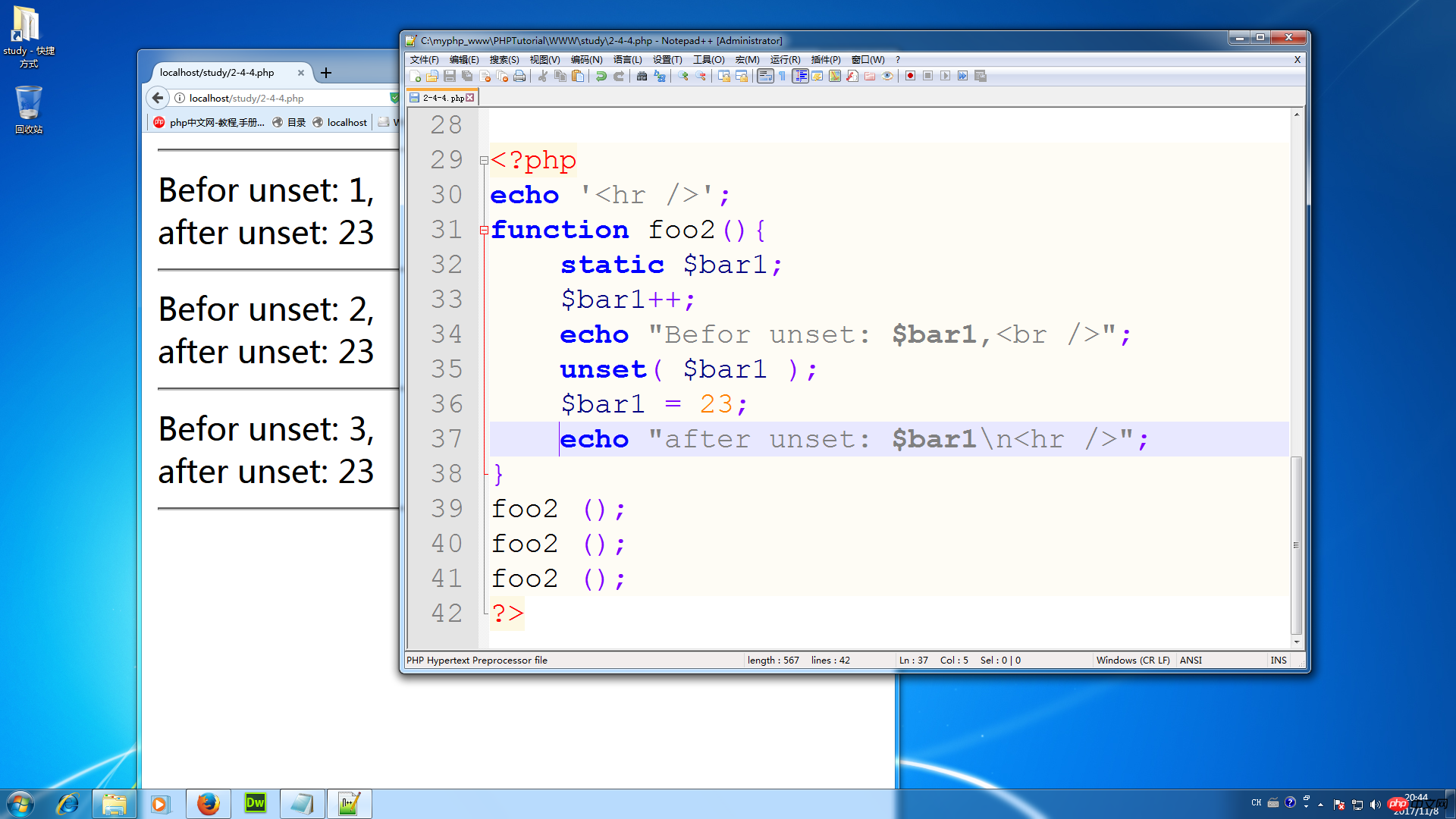Image resolution: width=1456 pixels, height=819 pixels.
Task: Toggle Show Indent Guide button
Action: pos(800,76)
